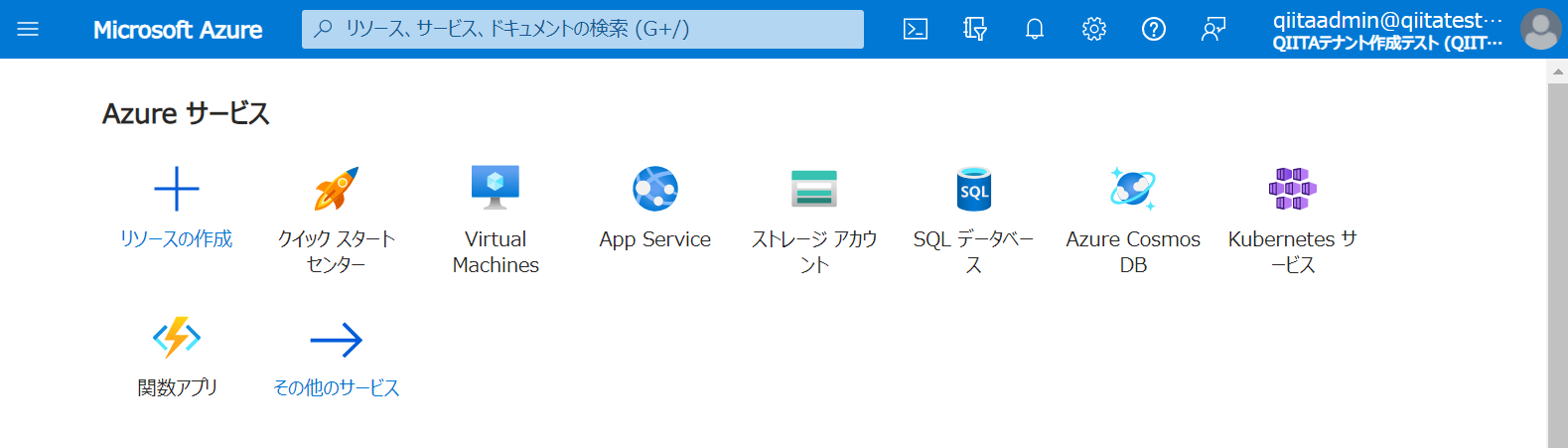Open 関数アプリ label
Viewport: 1568px width, 448px height.
tap(177, 387)
